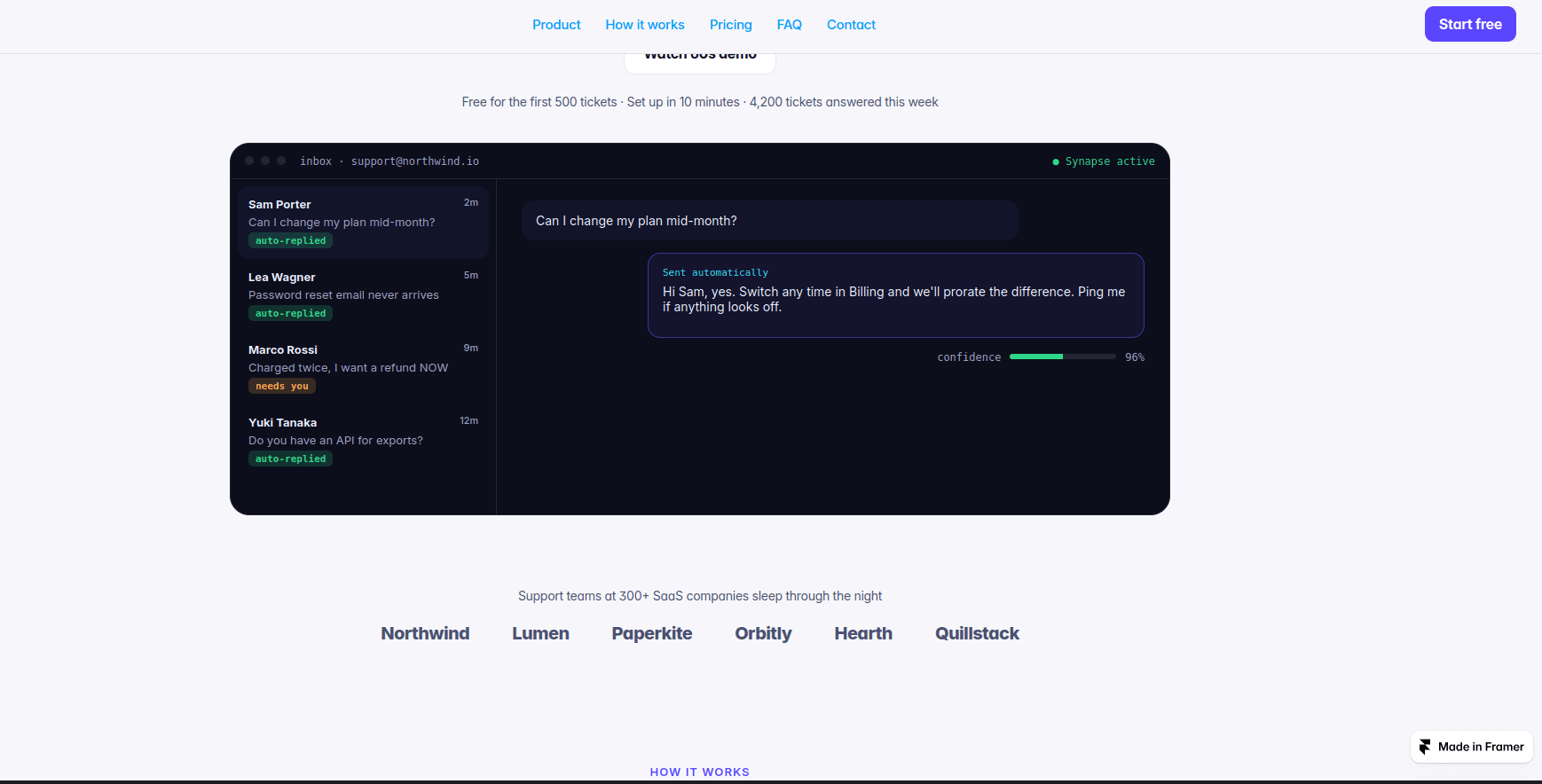Click the 5m timestamp on Lea Wagner
This screenshot has width=1542, height=784.
(471, 275)
